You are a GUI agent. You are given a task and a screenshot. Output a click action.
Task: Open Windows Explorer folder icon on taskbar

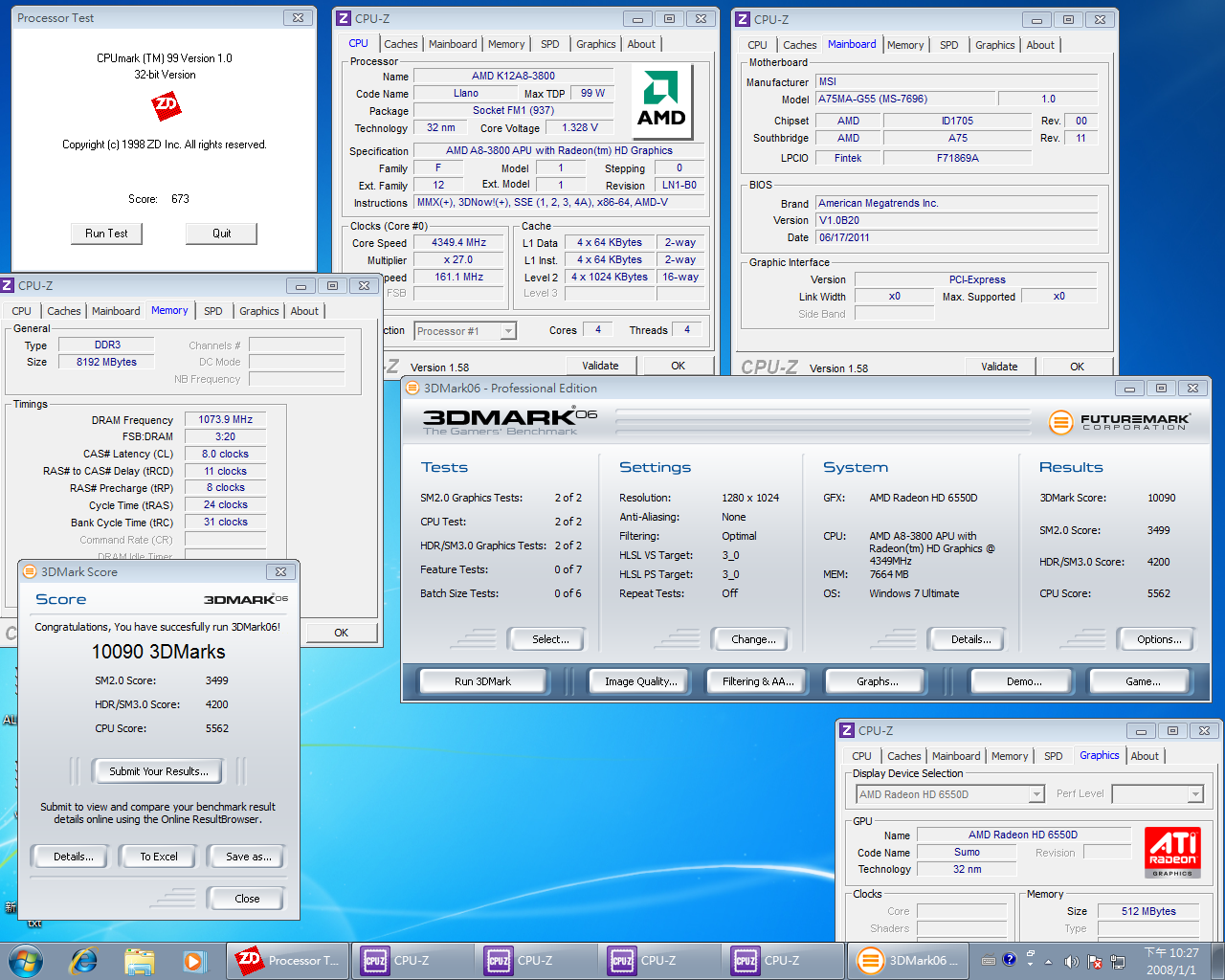click(140, 961)
